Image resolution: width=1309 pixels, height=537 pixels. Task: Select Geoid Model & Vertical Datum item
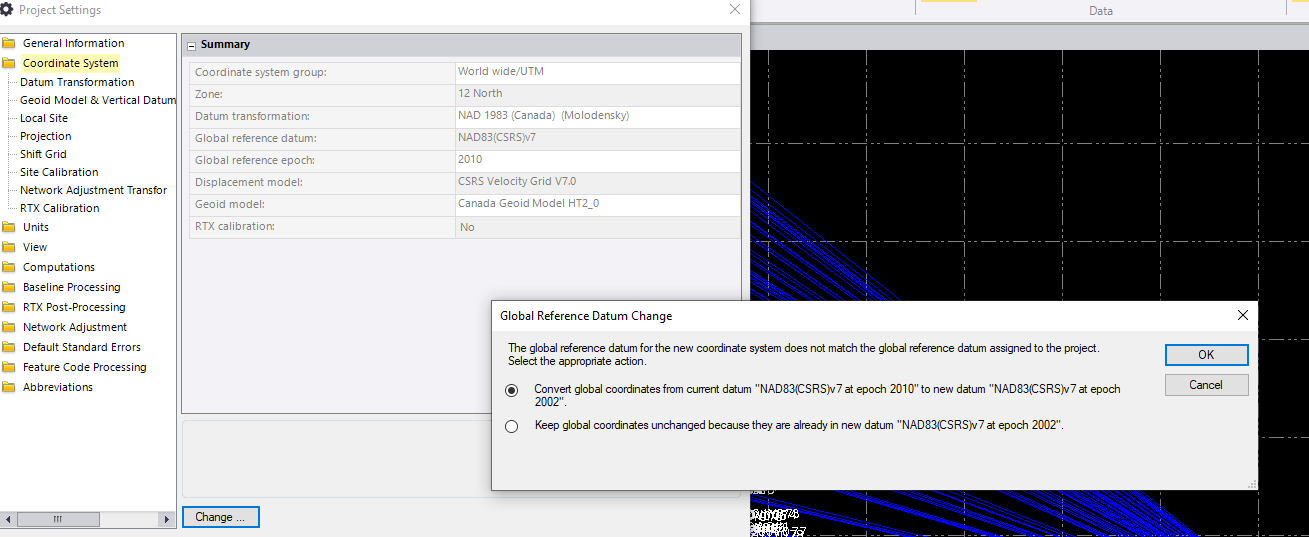(97, 100)
